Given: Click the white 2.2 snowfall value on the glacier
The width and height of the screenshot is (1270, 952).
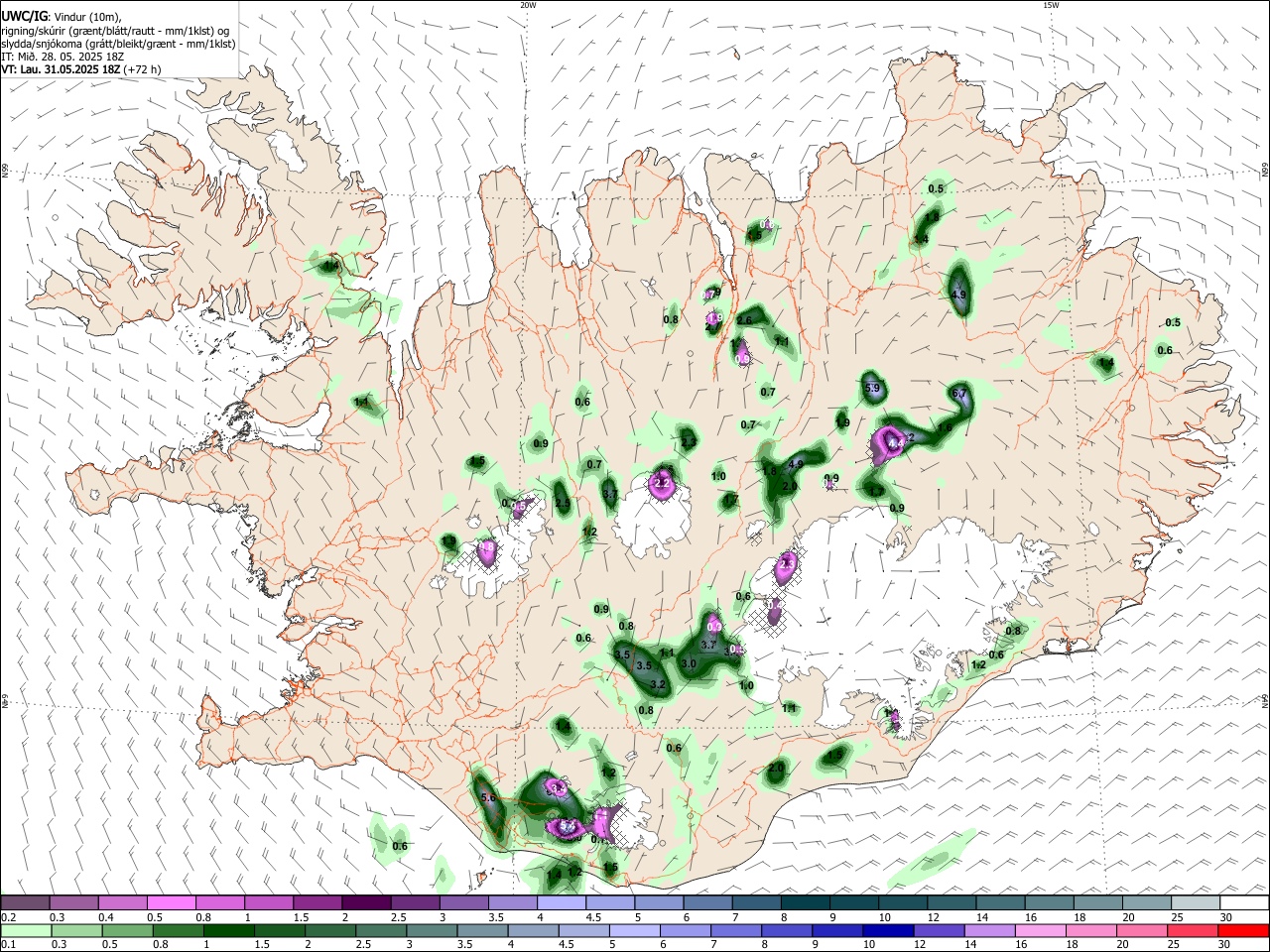Looking at the screenshot, I should (663, 483).
